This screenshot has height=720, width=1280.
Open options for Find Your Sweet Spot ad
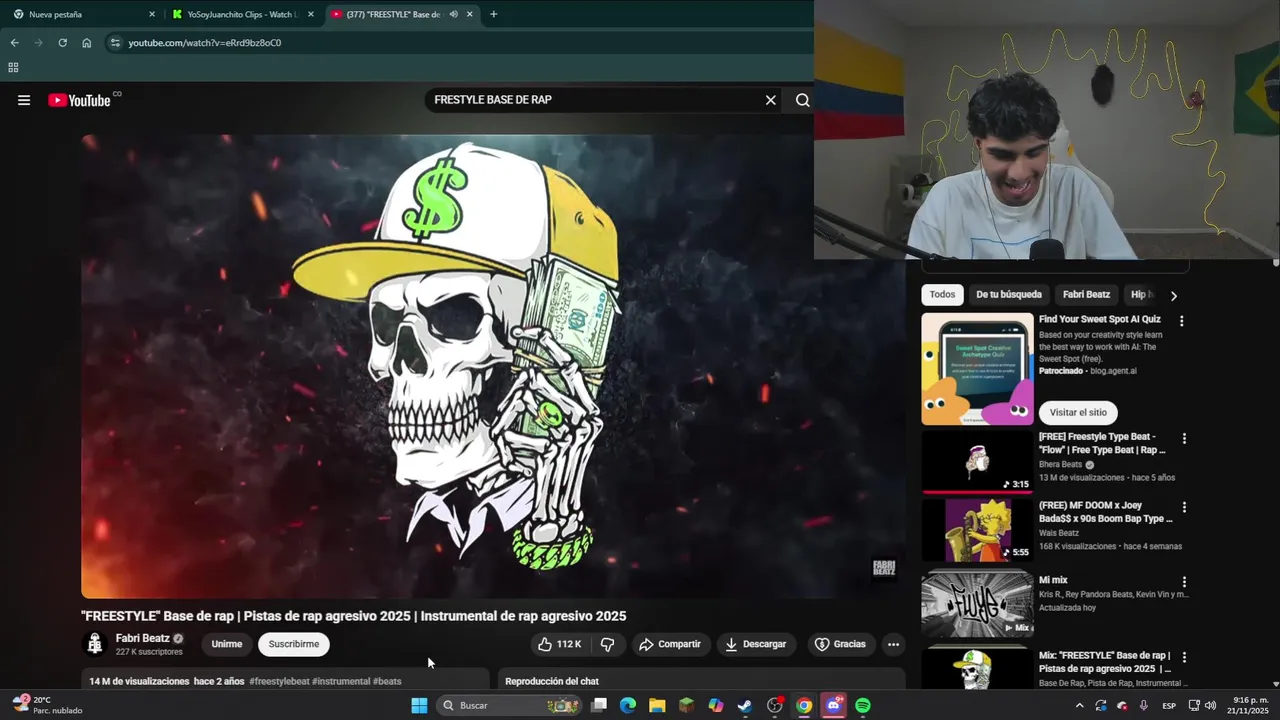pos(1182,321)
